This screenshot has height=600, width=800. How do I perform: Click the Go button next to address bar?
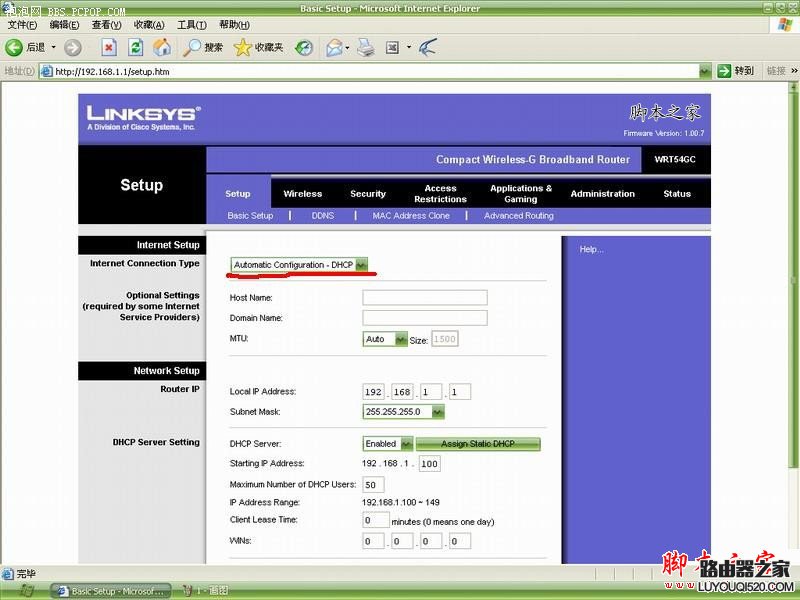pos(735,71)
